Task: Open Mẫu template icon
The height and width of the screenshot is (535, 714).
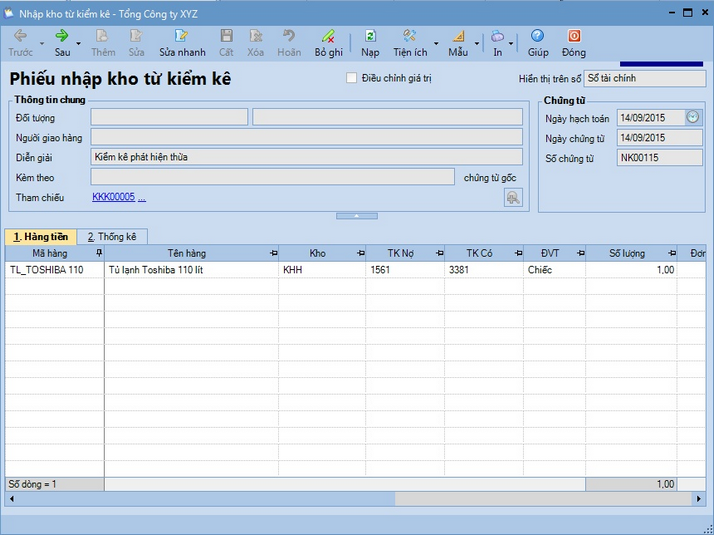Action: 458,36
